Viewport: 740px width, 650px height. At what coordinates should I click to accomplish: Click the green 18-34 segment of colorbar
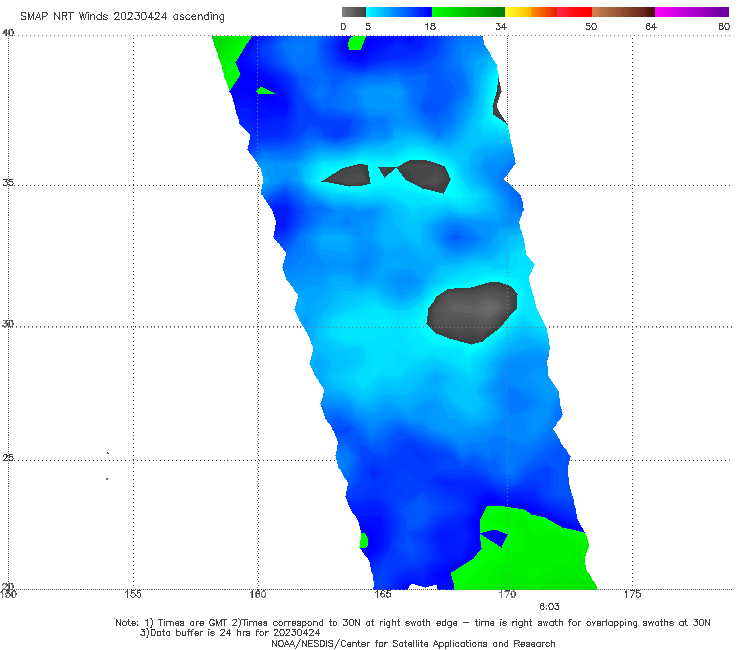(468, 12)
